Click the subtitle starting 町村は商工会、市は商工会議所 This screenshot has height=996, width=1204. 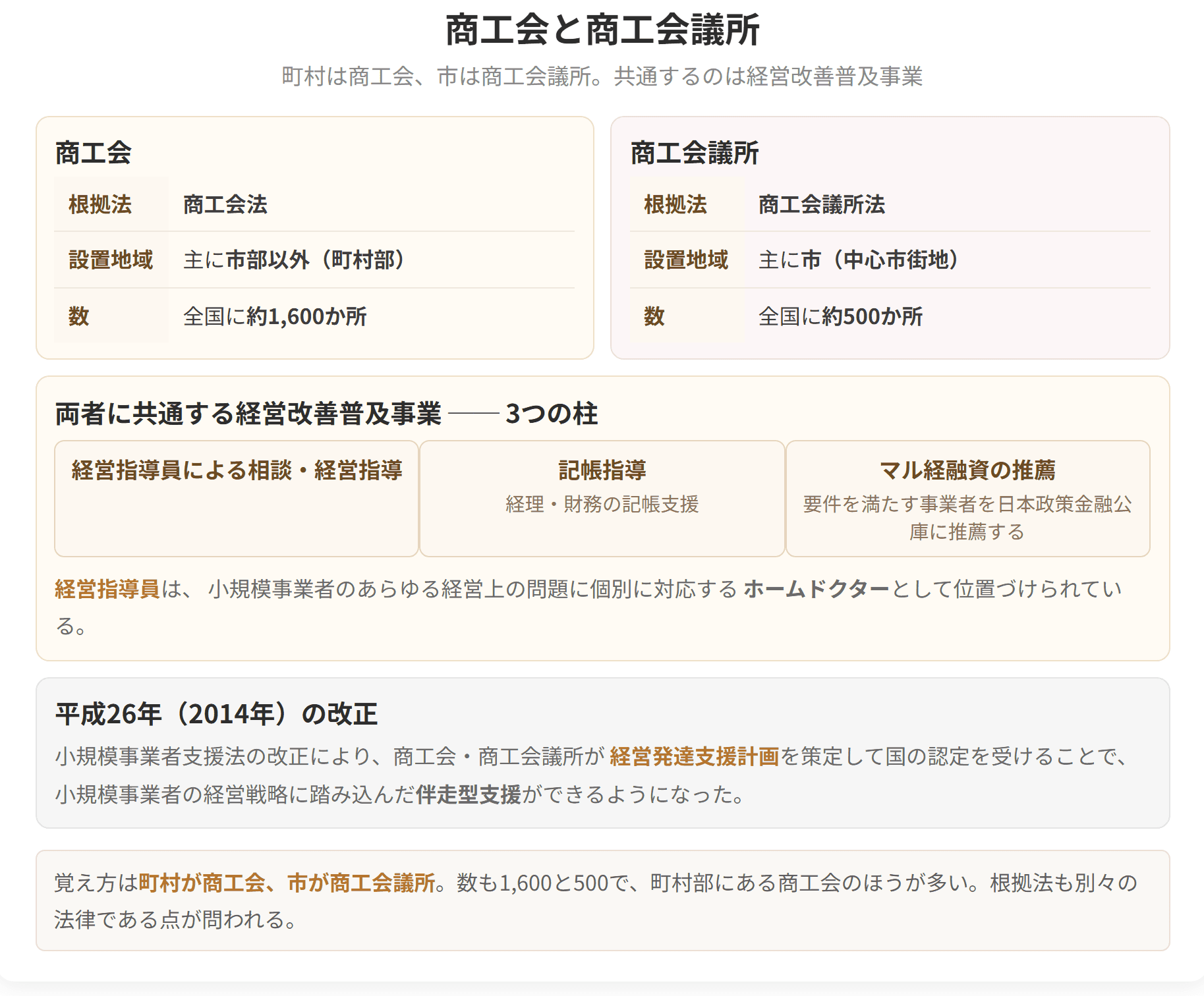pos(602,76)
